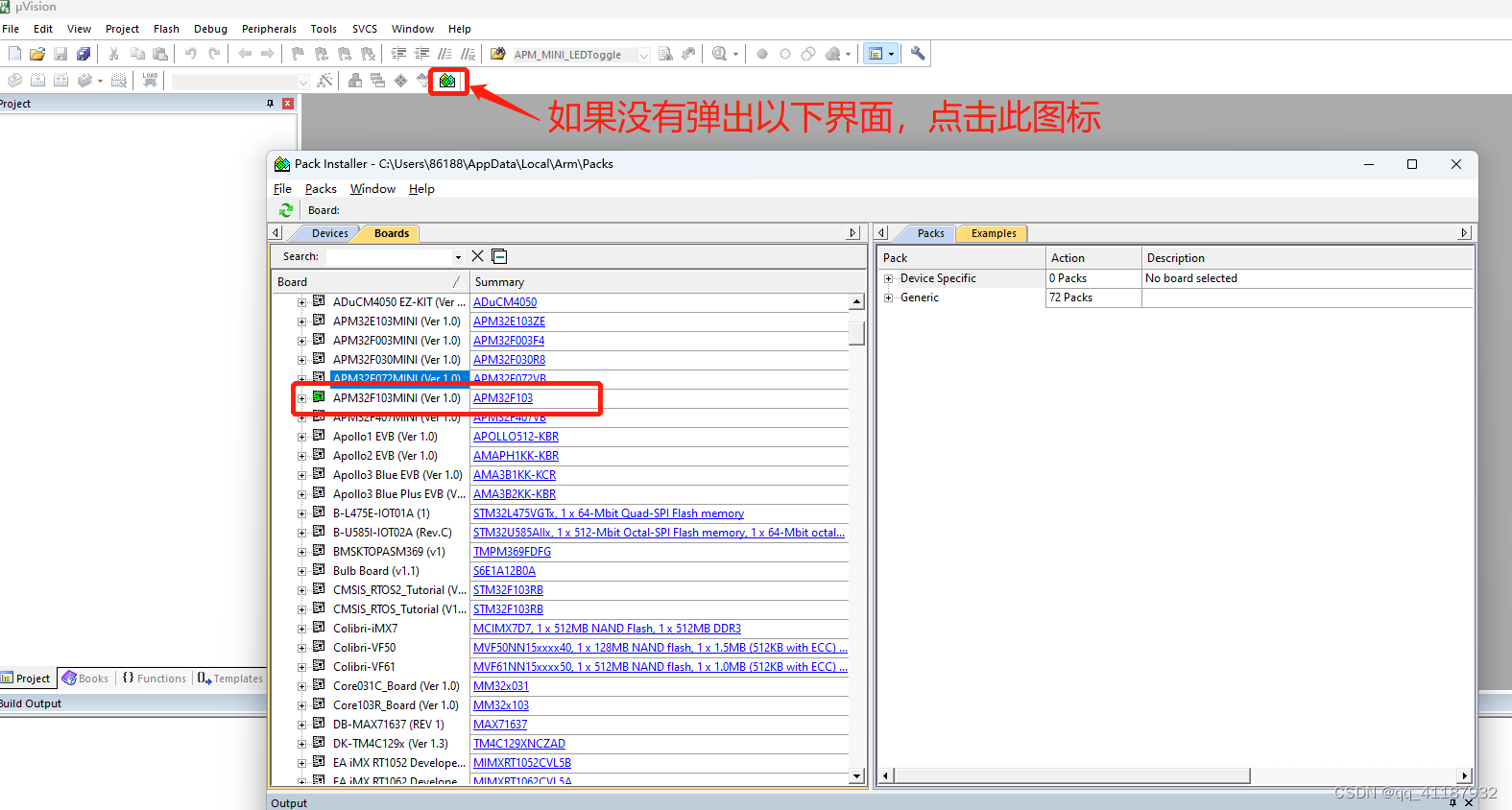Open the batch build dropdown arrow
1512x810 pixels.
100,81
